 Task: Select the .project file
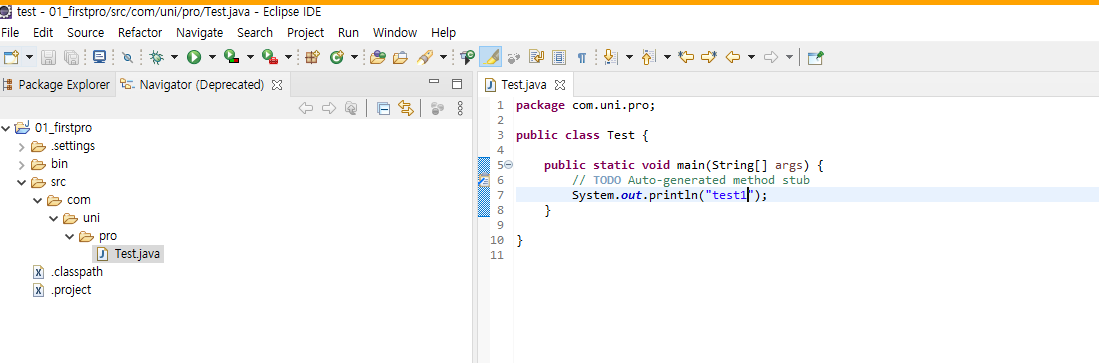tap(62, 289)
